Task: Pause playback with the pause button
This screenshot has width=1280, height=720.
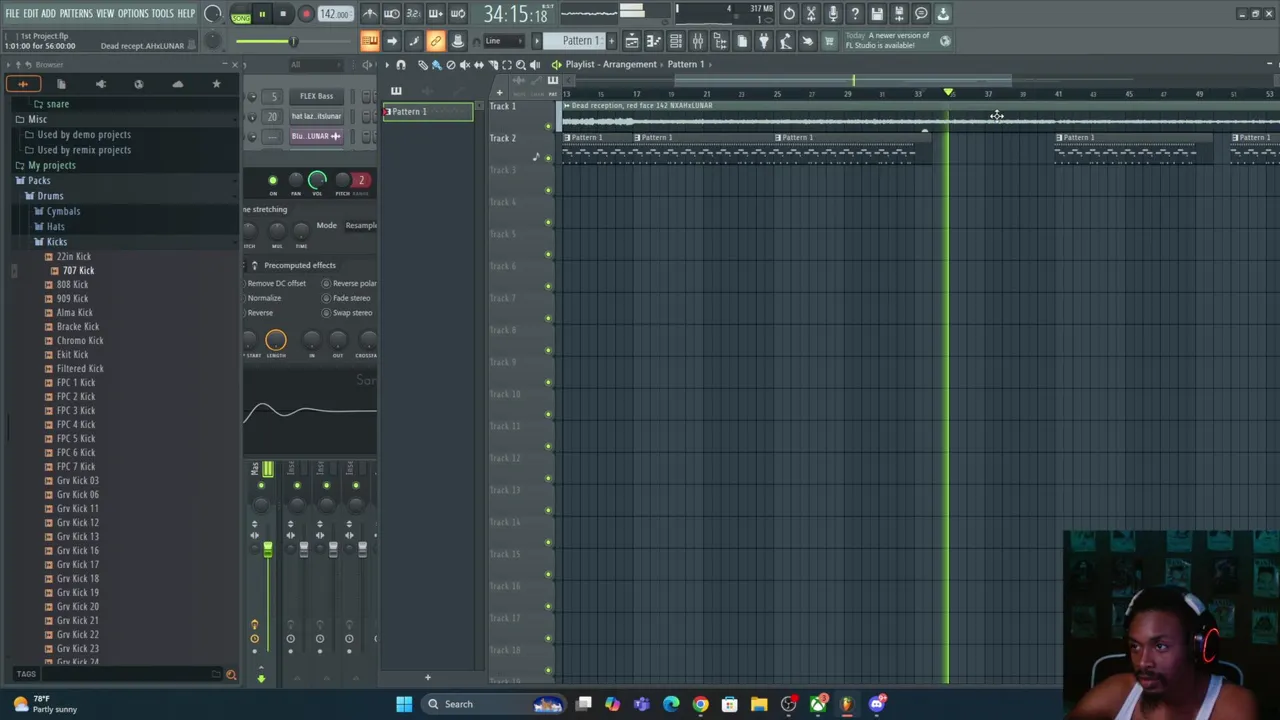Action: tap(262, 14)
